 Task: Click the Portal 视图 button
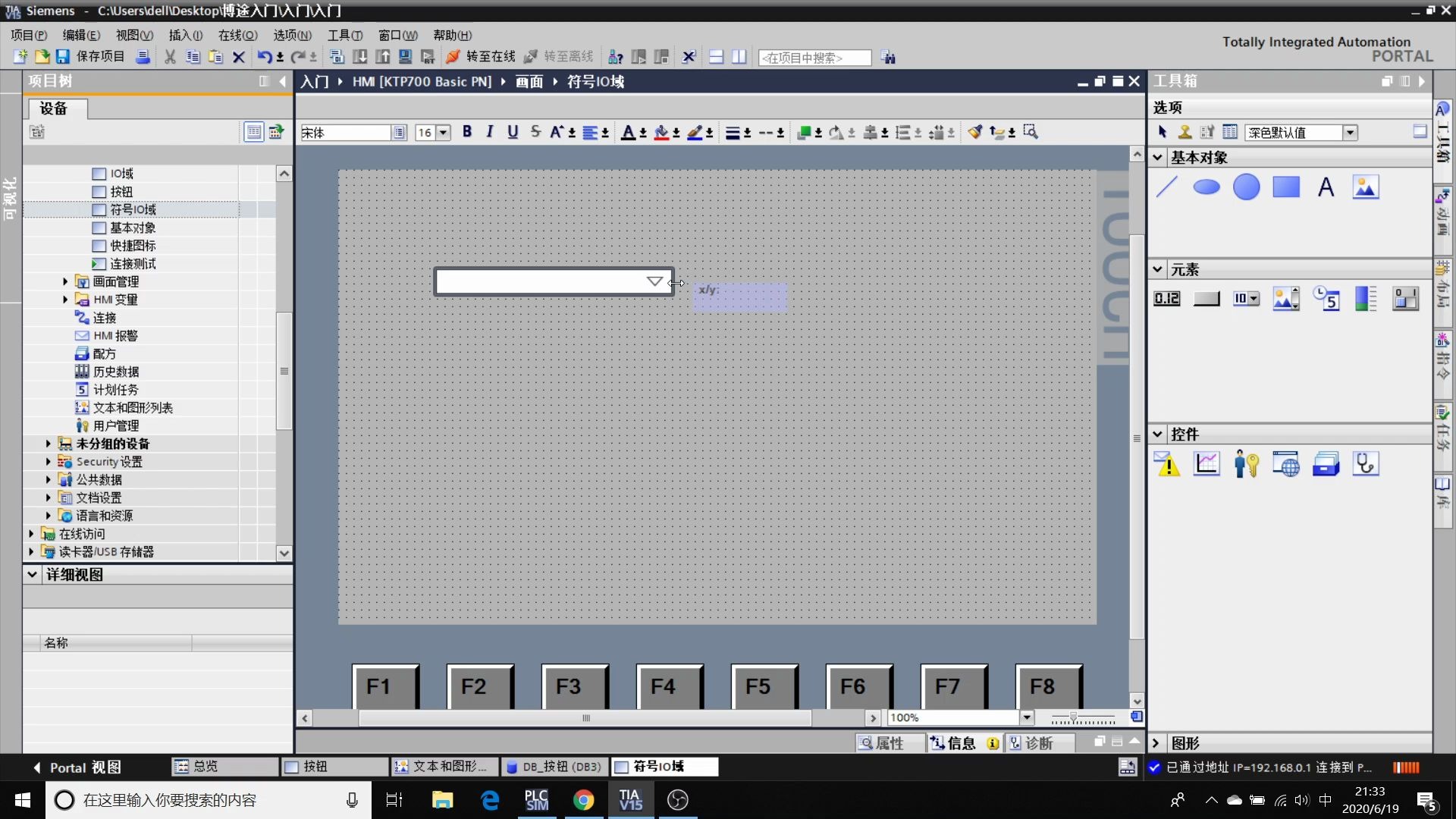[77, 767]
